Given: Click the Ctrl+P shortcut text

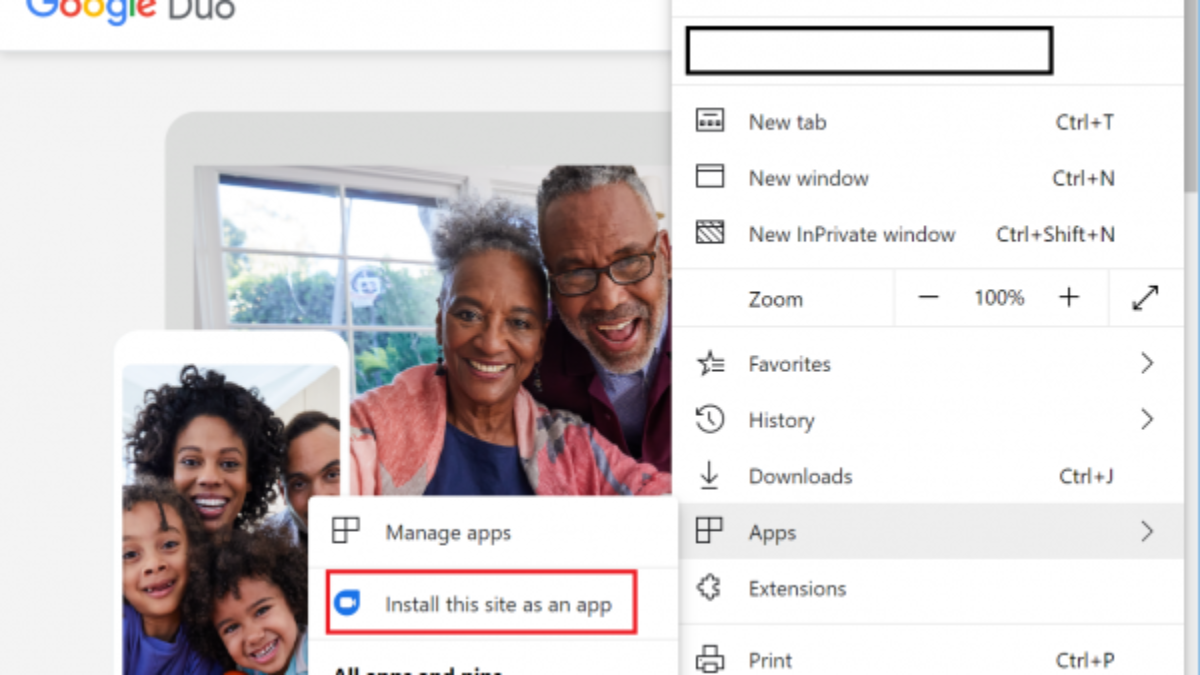Looking at the screenshot, I should 1085,660.
